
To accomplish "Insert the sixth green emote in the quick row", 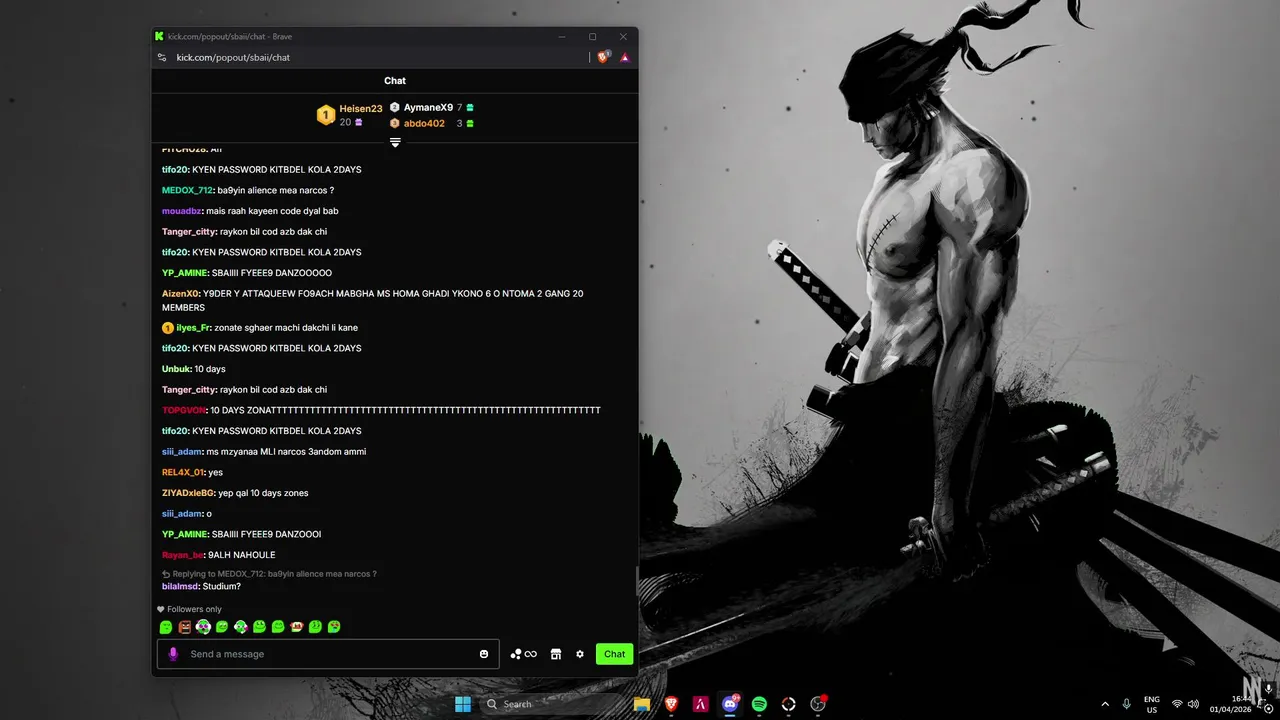I will pyautogui.click(x=259, y=627).
